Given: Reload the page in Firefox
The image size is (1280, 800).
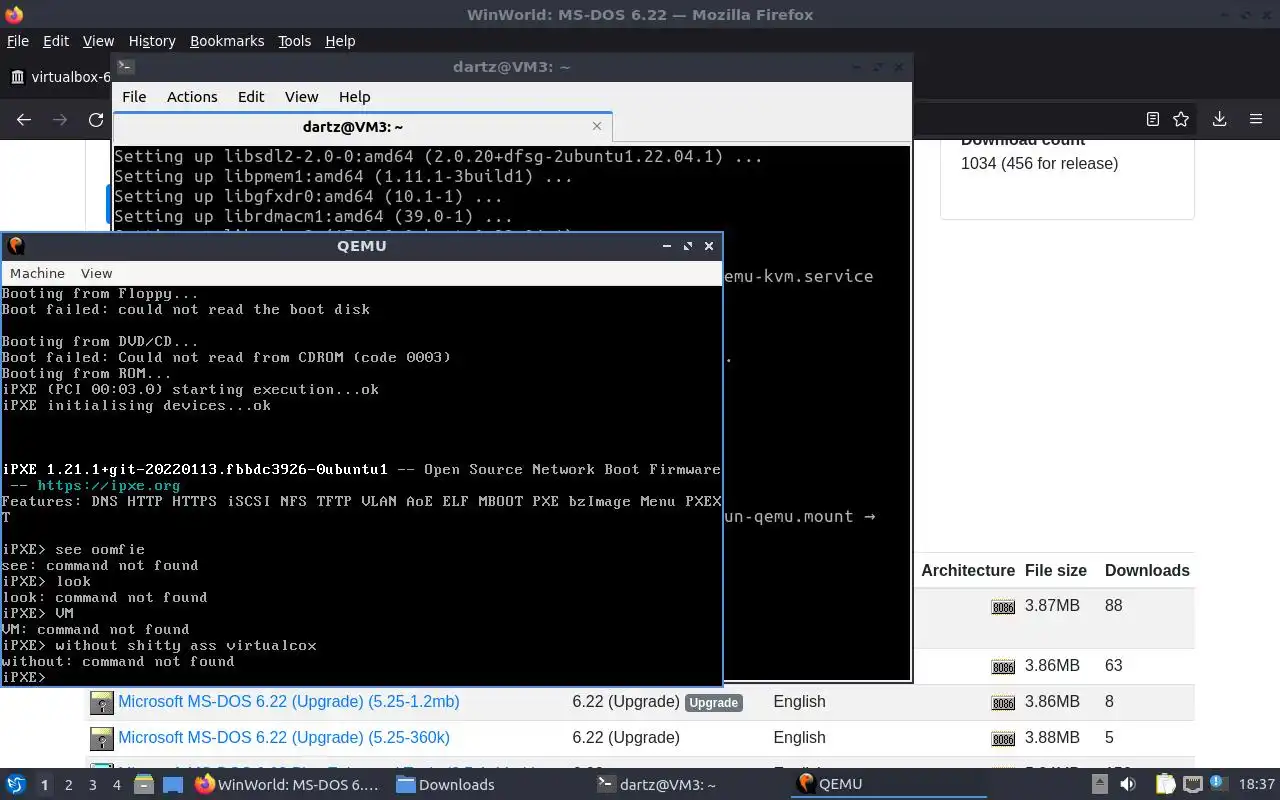Looking at the screenshot, I should tap(96, 119).
